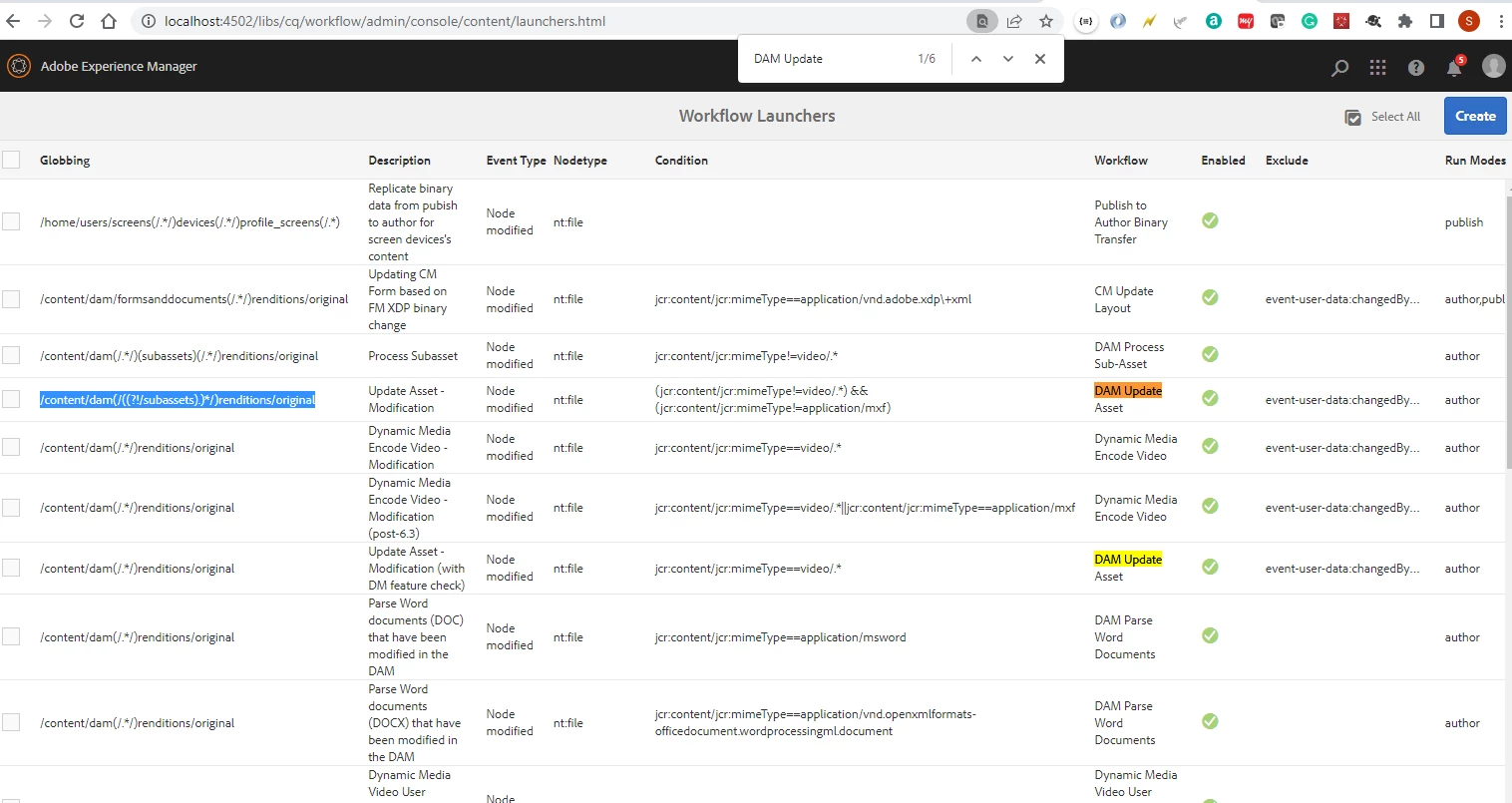Viewport: 1512px width, 803px height.
Task: Click the JSON braces extension icon
Action: [1086, 21]
